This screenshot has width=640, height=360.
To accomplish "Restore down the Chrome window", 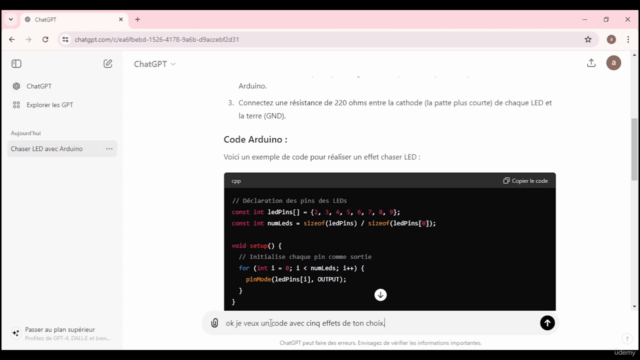I will coord(606,20).
